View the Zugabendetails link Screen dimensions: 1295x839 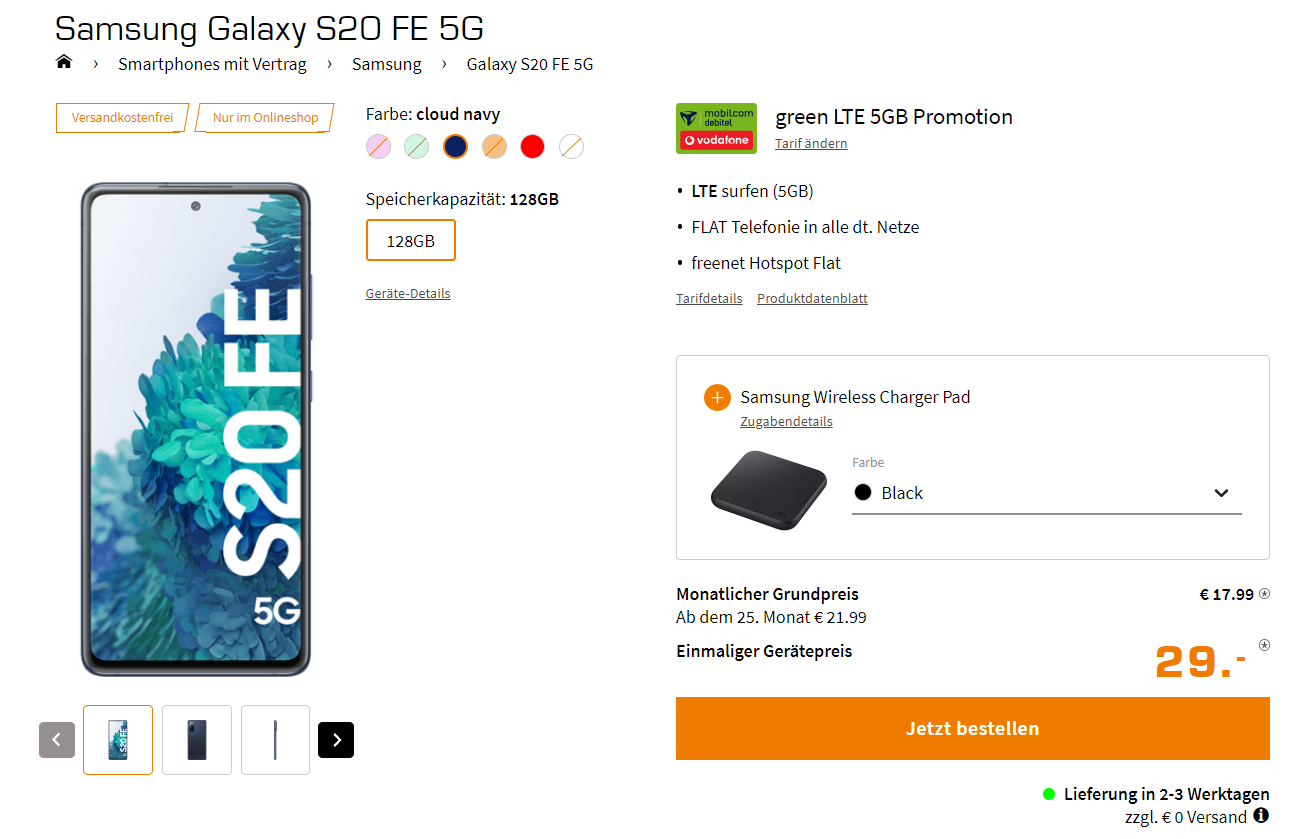tap(786, 421)
